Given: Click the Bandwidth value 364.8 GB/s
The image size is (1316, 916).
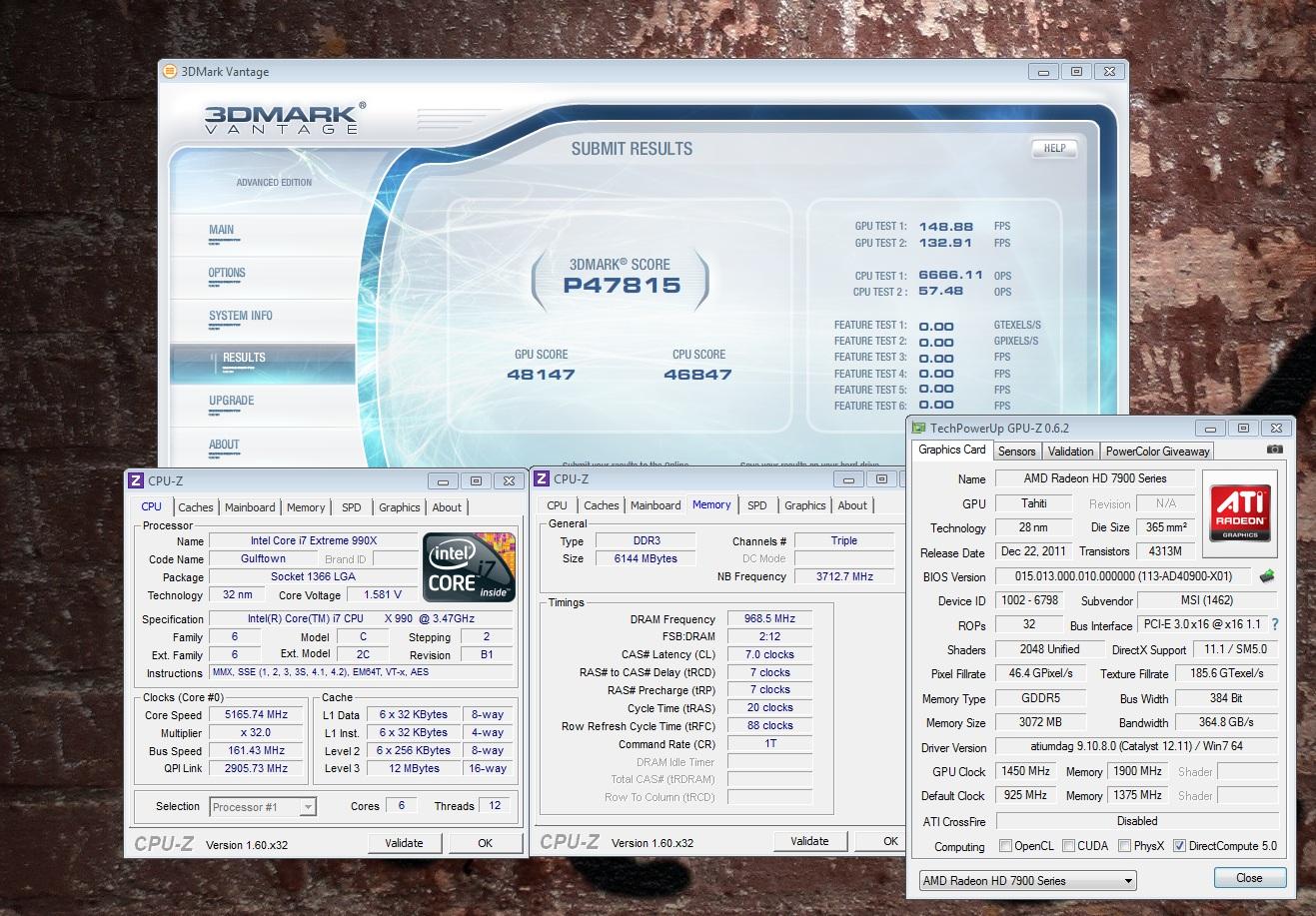Looking at the screenshot, I should click(x=1227, y=722).
